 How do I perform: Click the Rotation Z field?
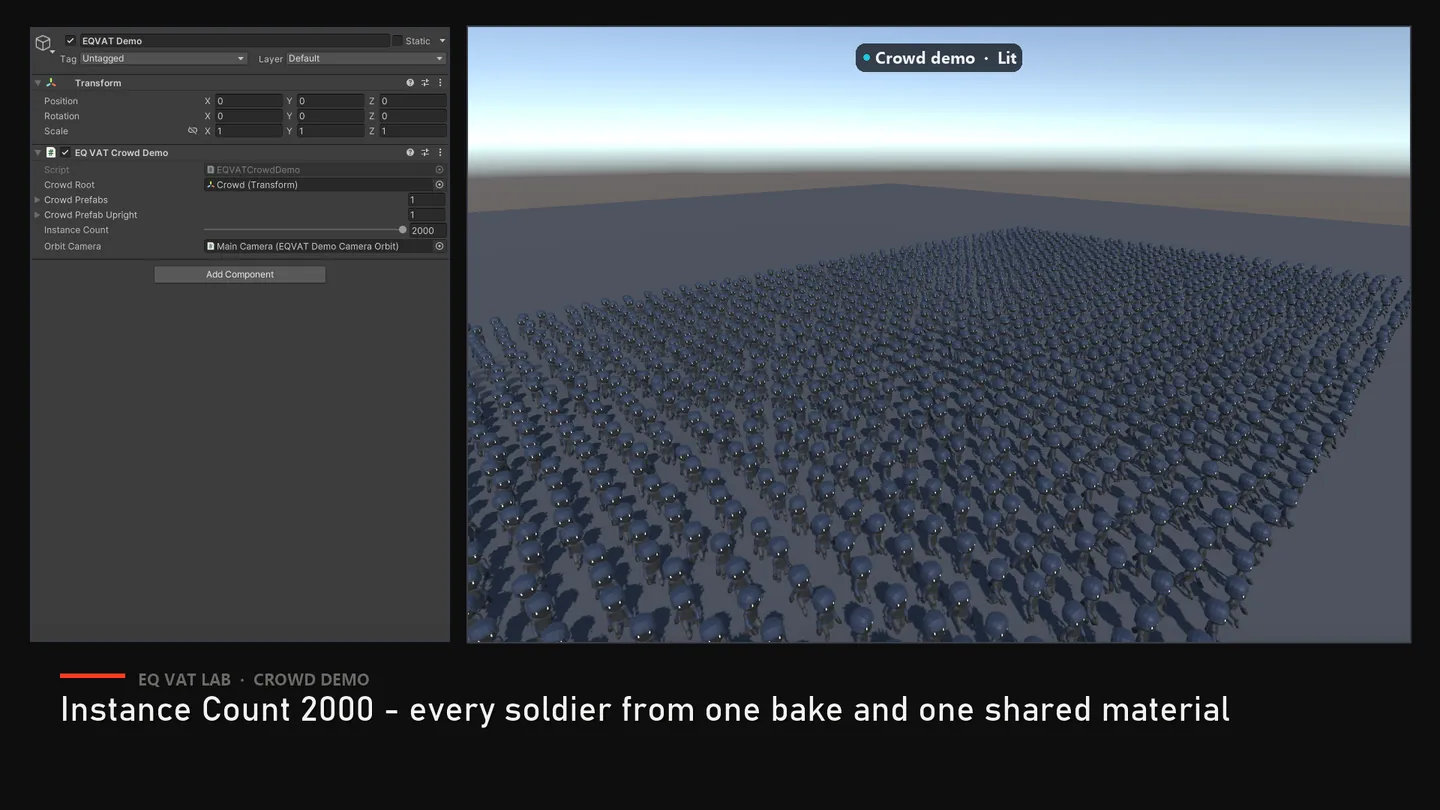coord(412,116)
